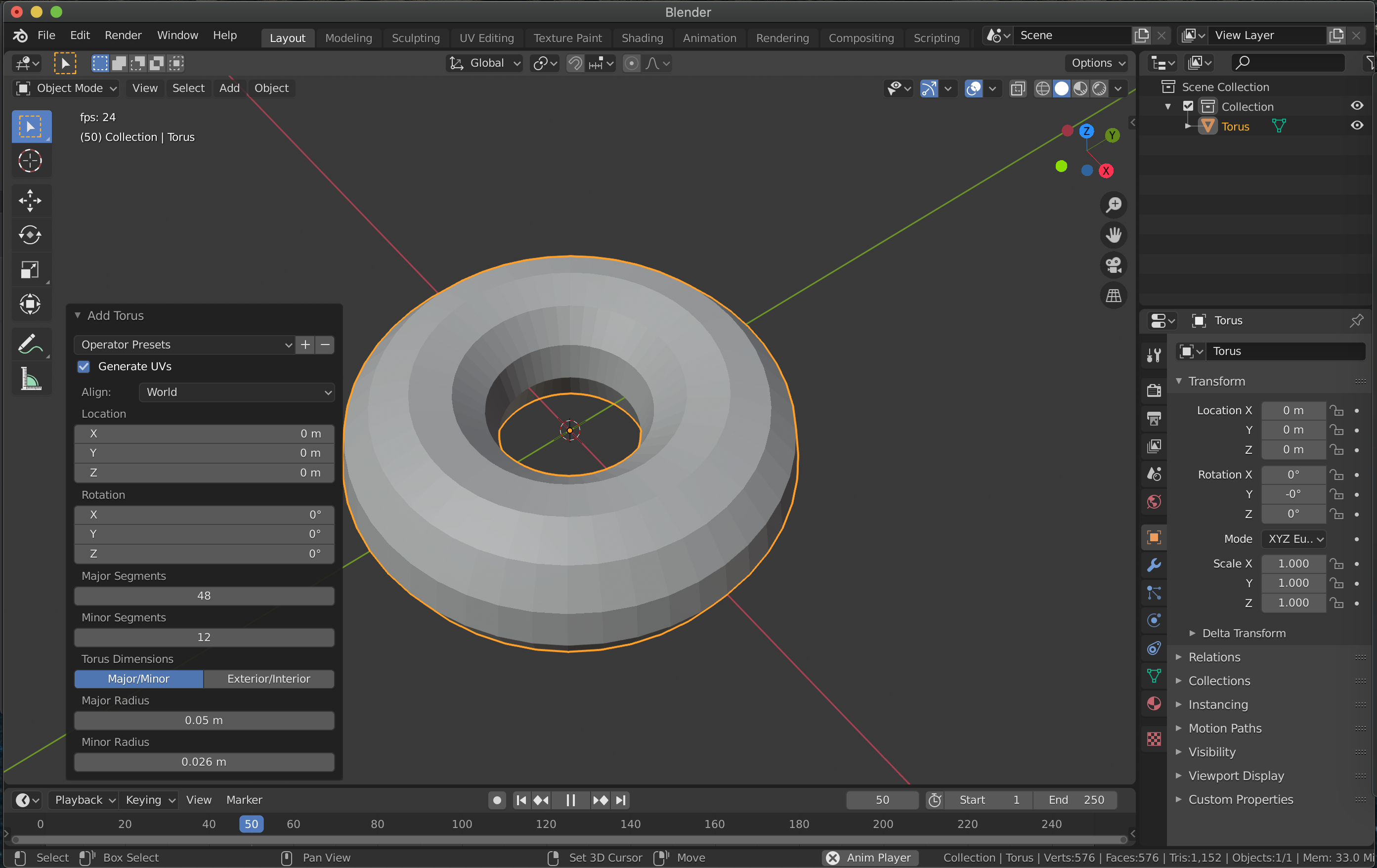
Task: Expand the Delta Transform section
Action: (1243, 633)
